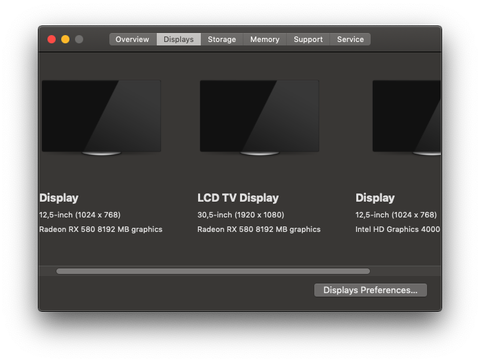Click 'Radeon RX 580 8192 MB graphics' under LCD TV Display
This screenshot has width=480, height=362.
click(x=259, y=229)
